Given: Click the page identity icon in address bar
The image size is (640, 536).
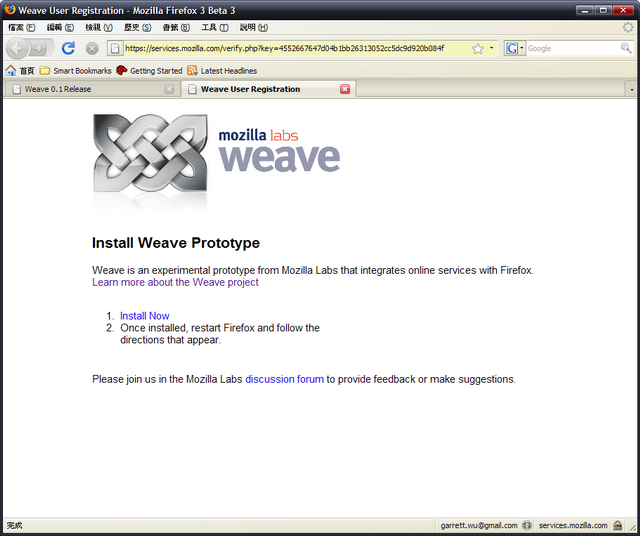Looking at the screenshot, I should click(115, 49).
